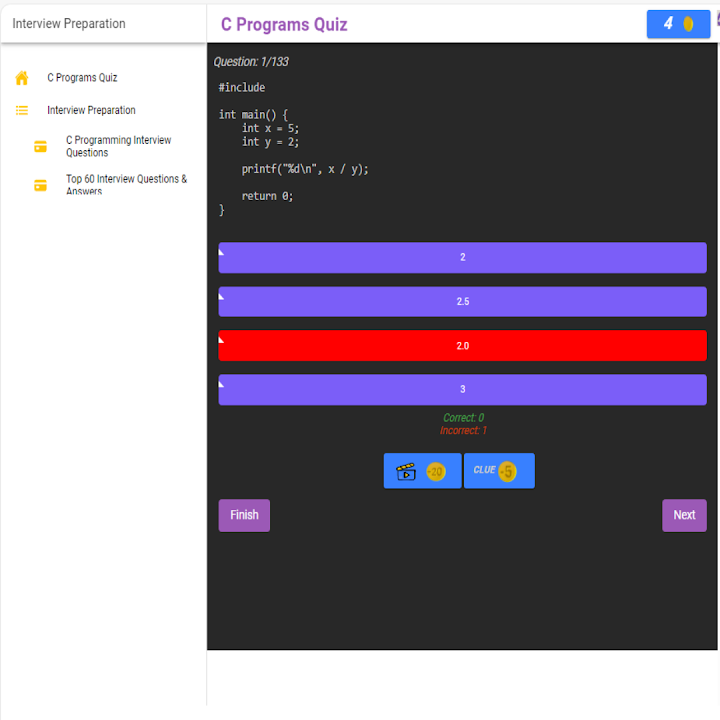Select answer option 3

(462, 390)
